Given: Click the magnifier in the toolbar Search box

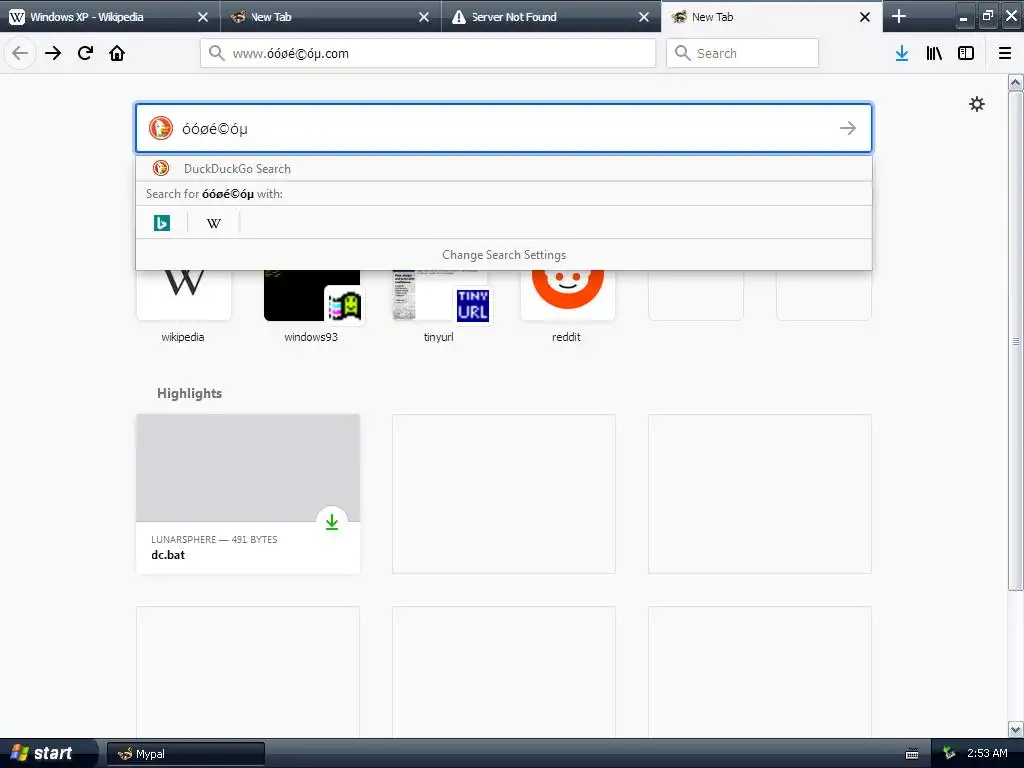Looking at the screenshot, I should (x=682, y=53).
